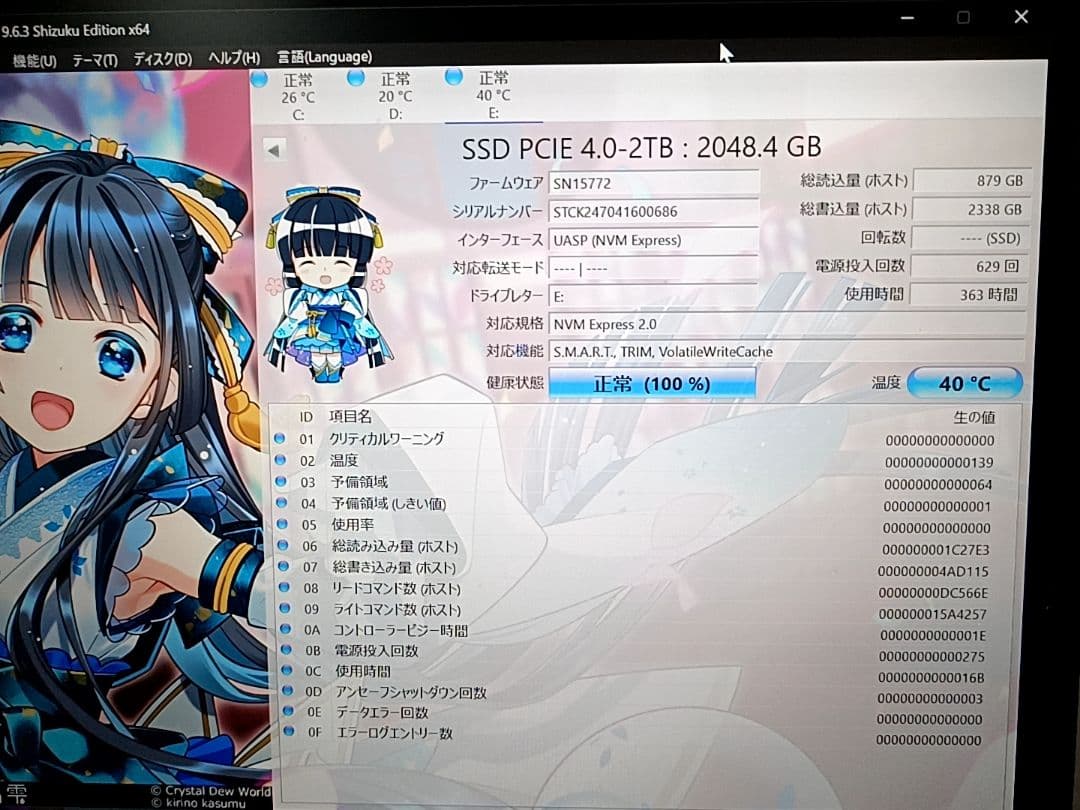This screenshot has width=1080, height=810.
Task: Click raw value 00000015A4257
Action: (933, 614)
